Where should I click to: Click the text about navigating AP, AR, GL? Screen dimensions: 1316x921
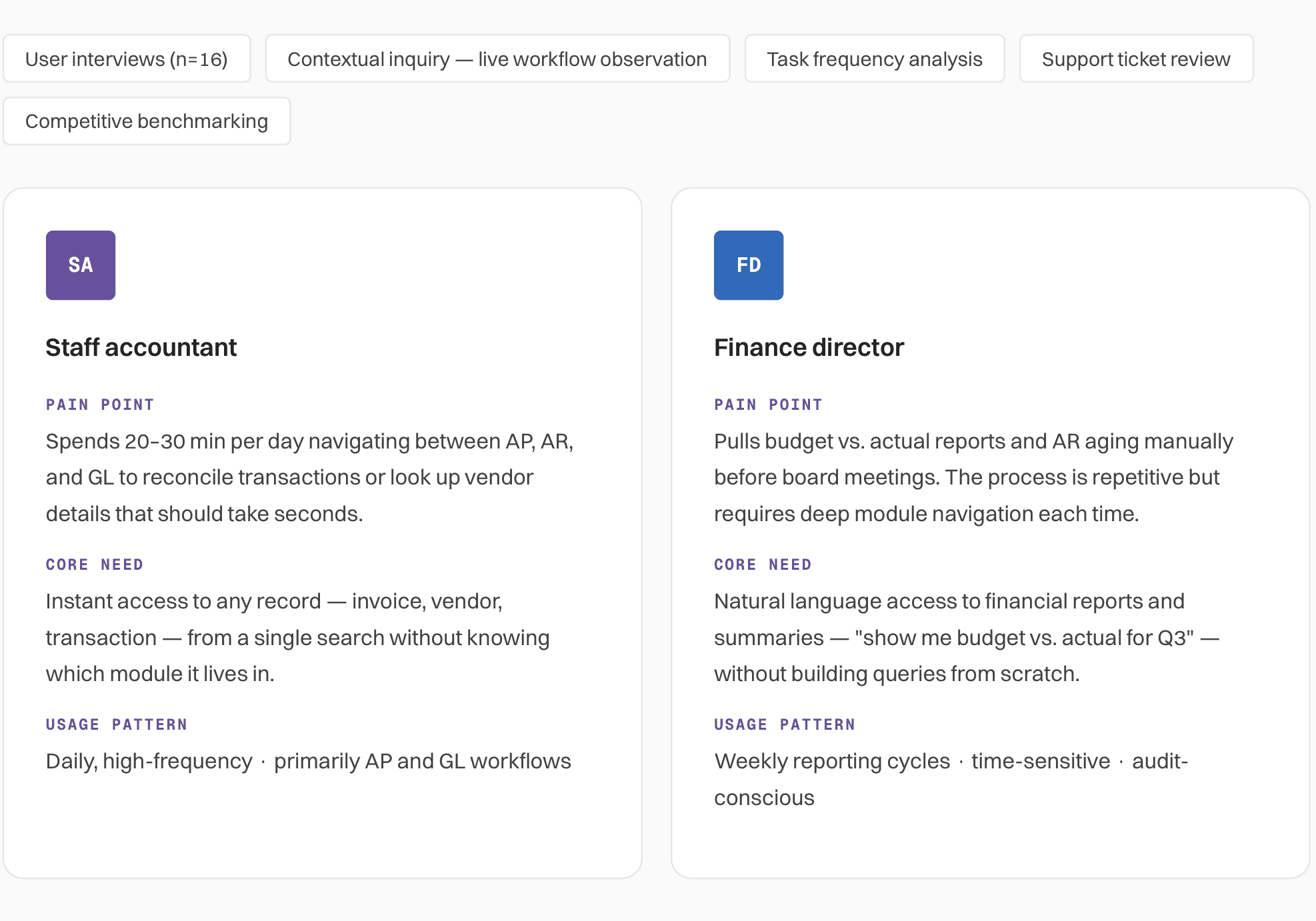point(310,477)
